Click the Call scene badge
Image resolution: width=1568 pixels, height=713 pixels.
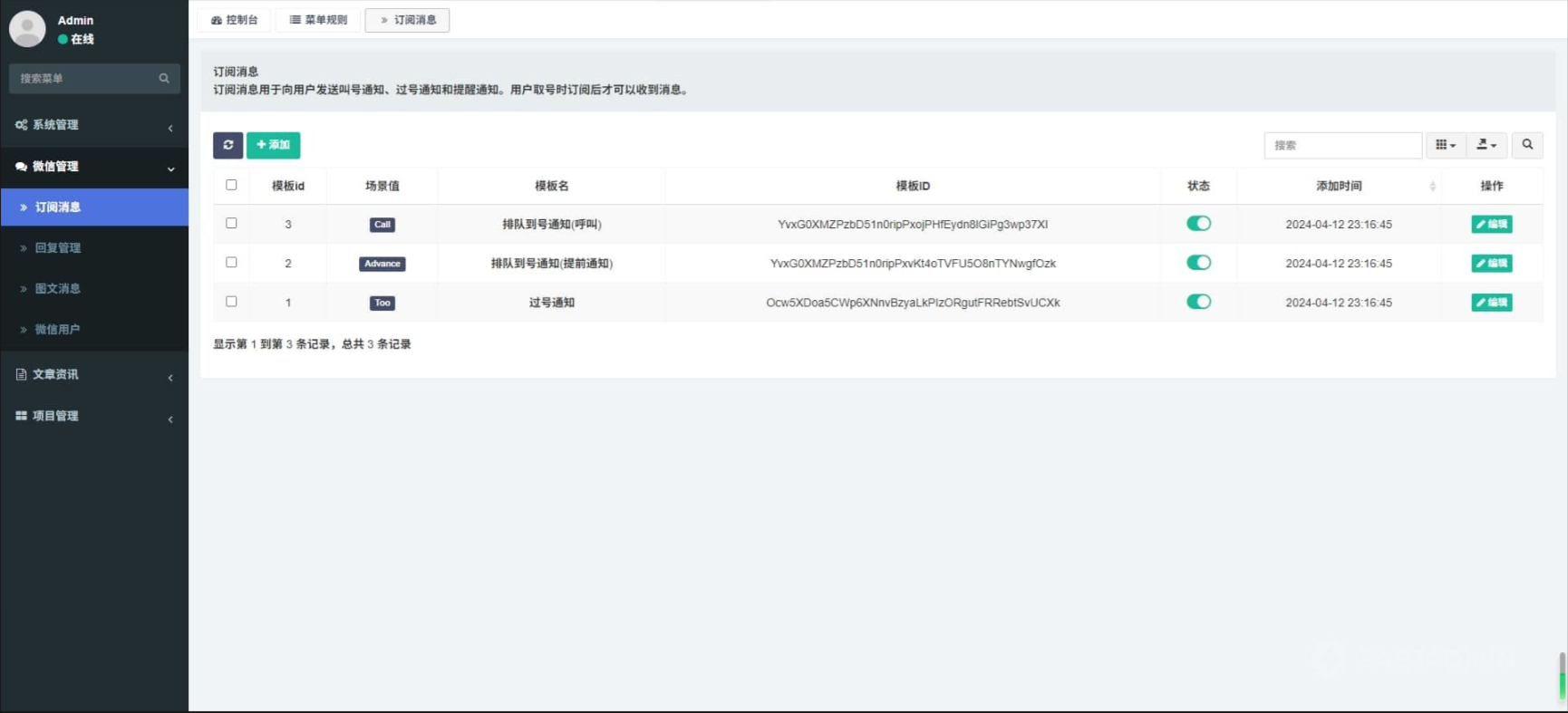pyautogui.click(x=382, y=225)
